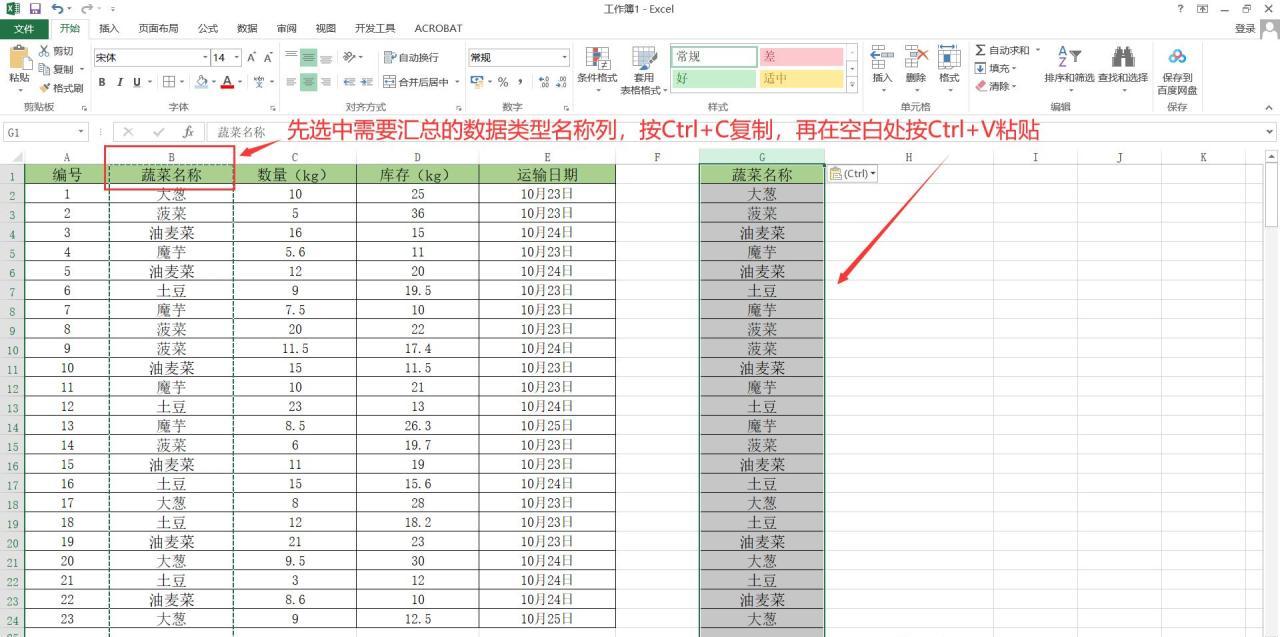Click the decrease indent icon
Viewport: 1280px width, 637px height.
click(x=351, y=82)
